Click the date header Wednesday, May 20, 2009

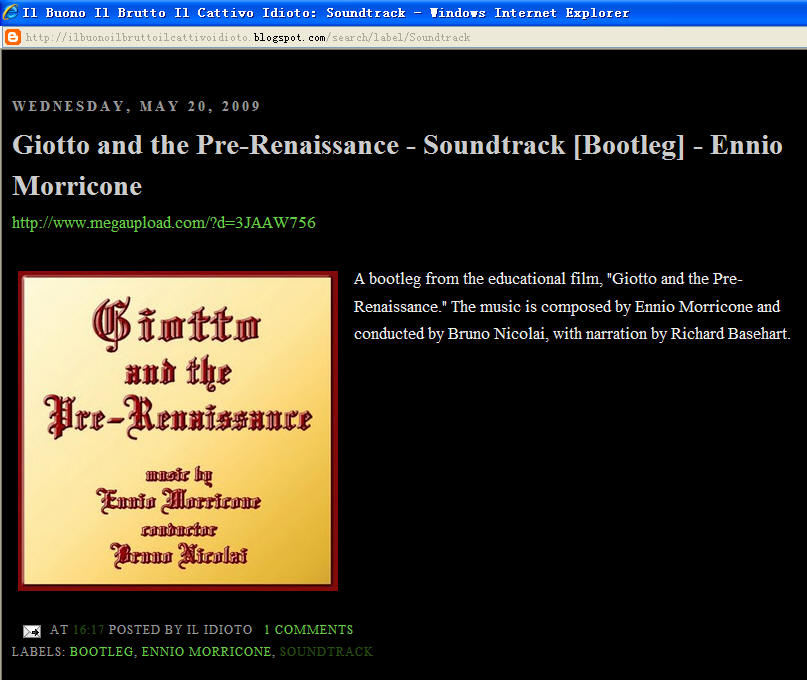[136, 106]
